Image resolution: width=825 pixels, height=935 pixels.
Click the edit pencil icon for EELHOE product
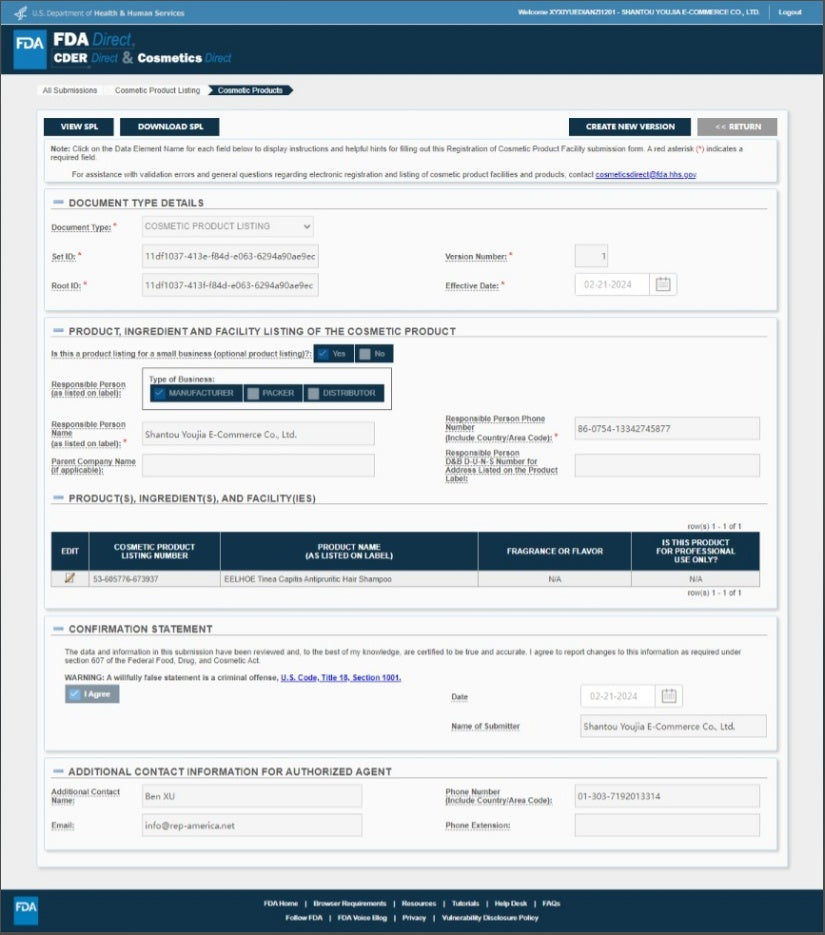click(70, 578)
